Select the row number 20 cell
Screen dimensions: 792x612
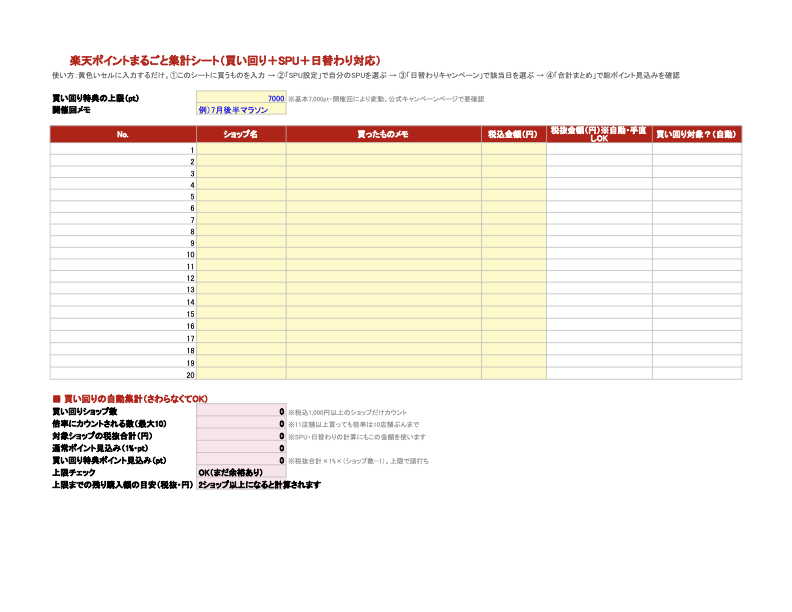pos(123,374)
